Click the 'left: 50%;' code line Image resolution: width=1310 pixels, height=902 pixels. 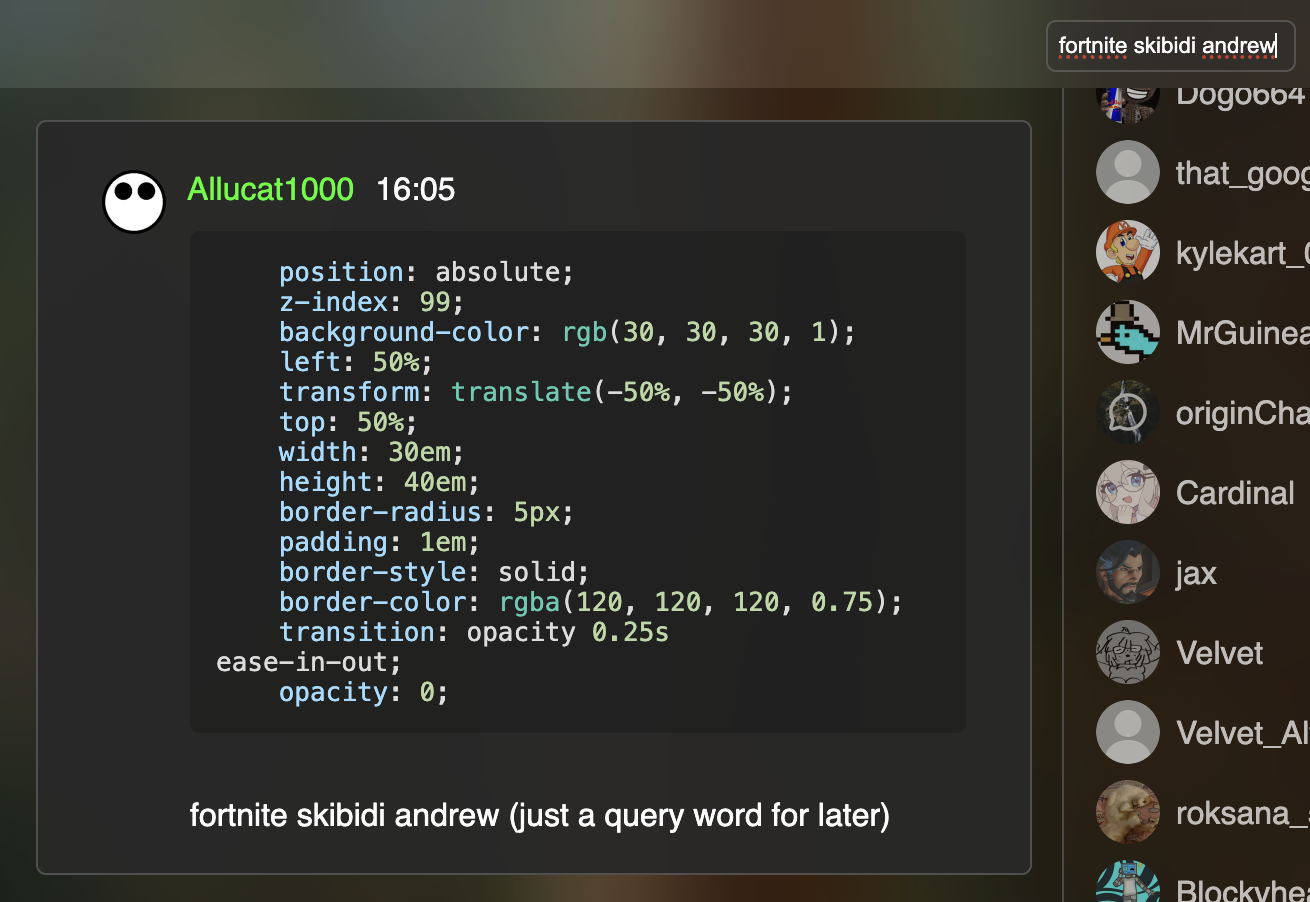[356, 362]
